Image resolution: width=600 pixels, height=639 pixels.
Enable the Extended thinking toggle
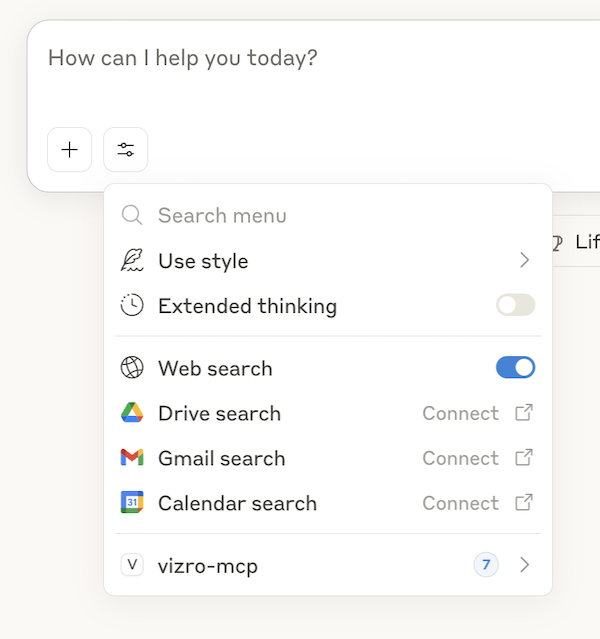515,306
